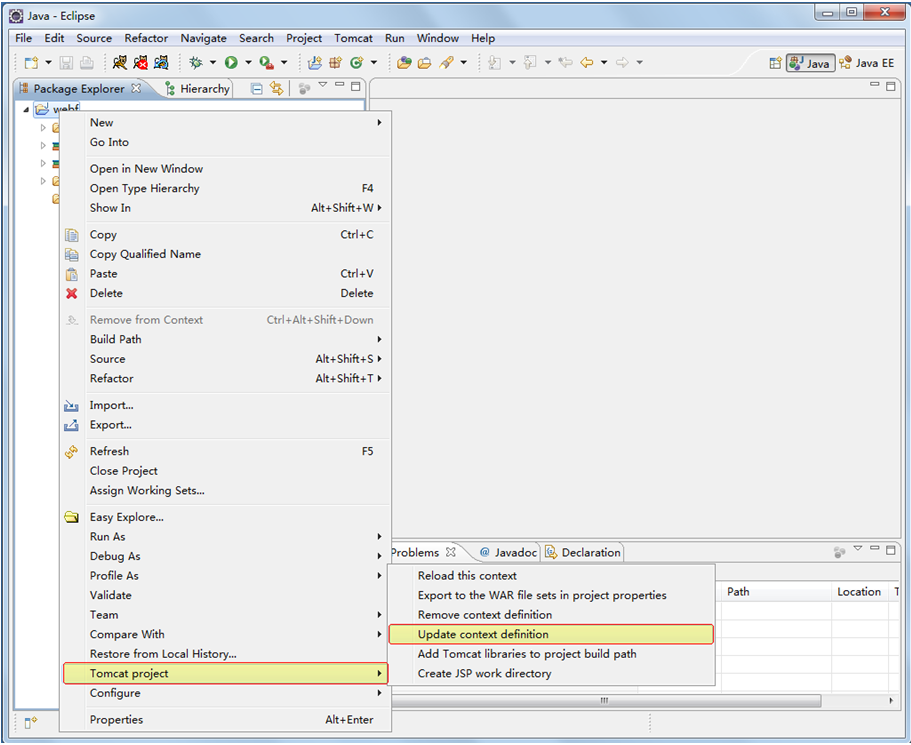Click the Run External Tools icon

[266, 62]
